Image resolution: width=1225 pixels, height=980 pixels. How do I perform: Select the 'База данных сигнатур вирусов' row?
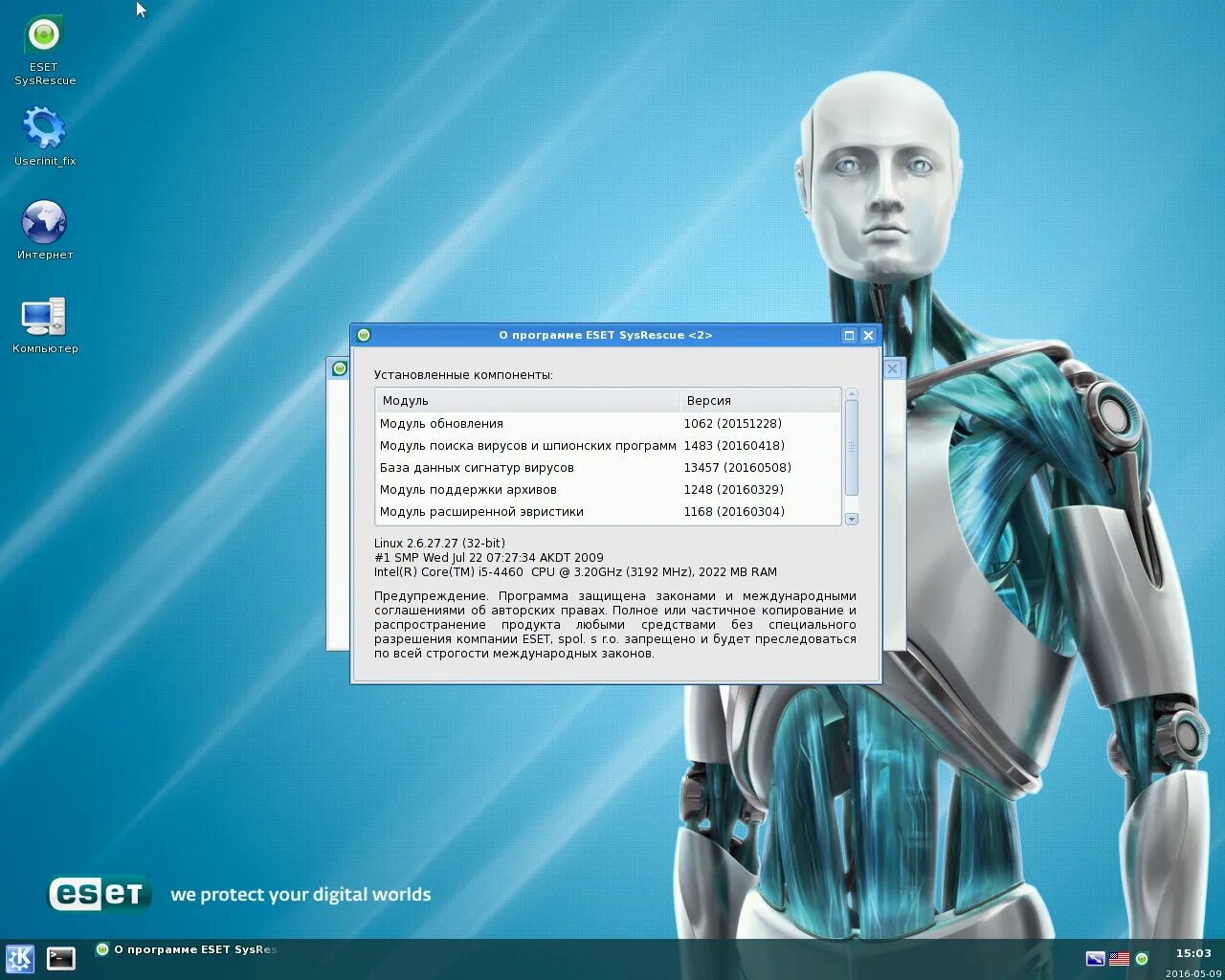click(609, 468)
